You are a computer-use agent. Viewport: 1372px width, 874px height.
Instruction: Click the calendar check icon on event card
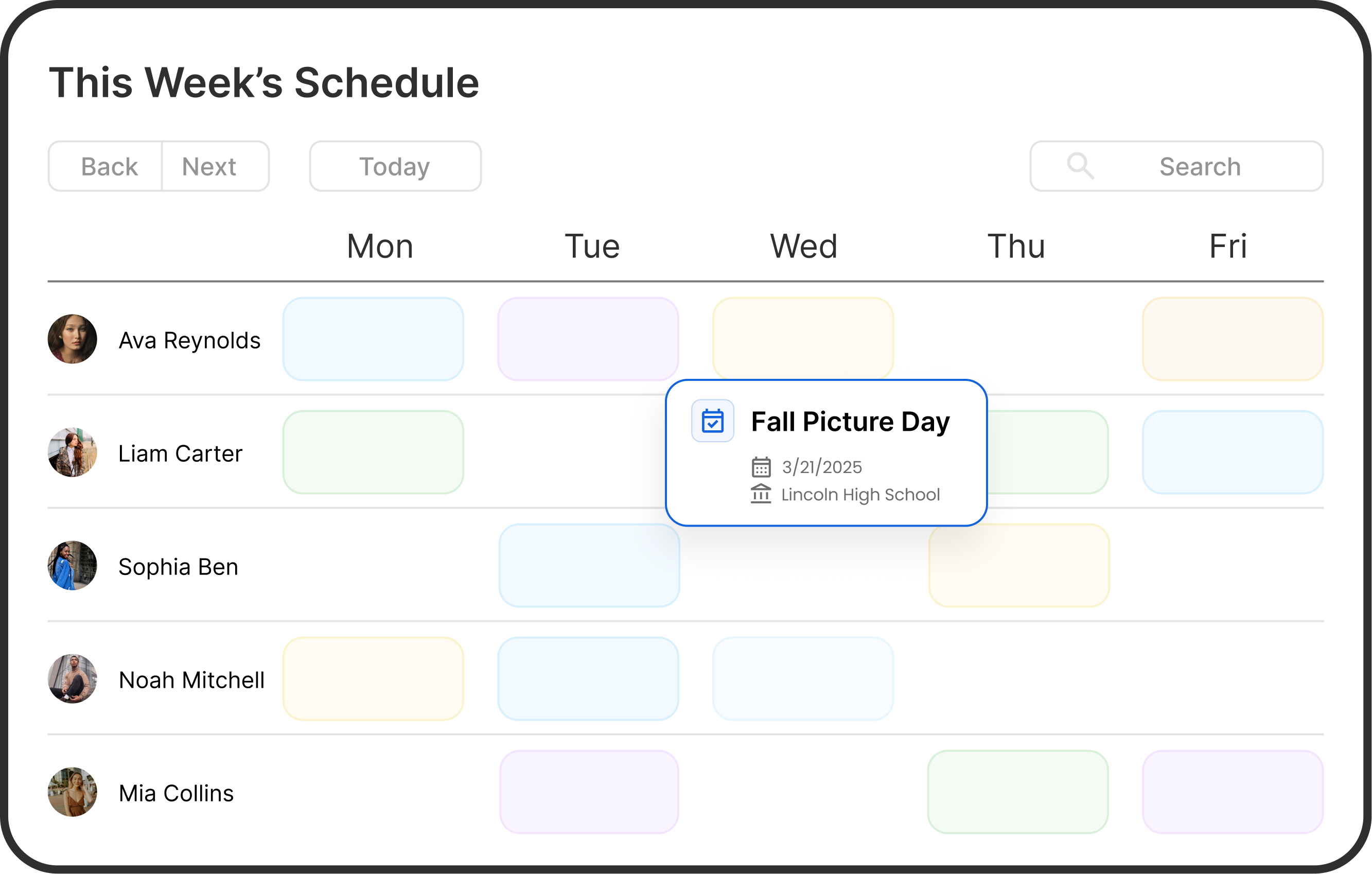712,421
